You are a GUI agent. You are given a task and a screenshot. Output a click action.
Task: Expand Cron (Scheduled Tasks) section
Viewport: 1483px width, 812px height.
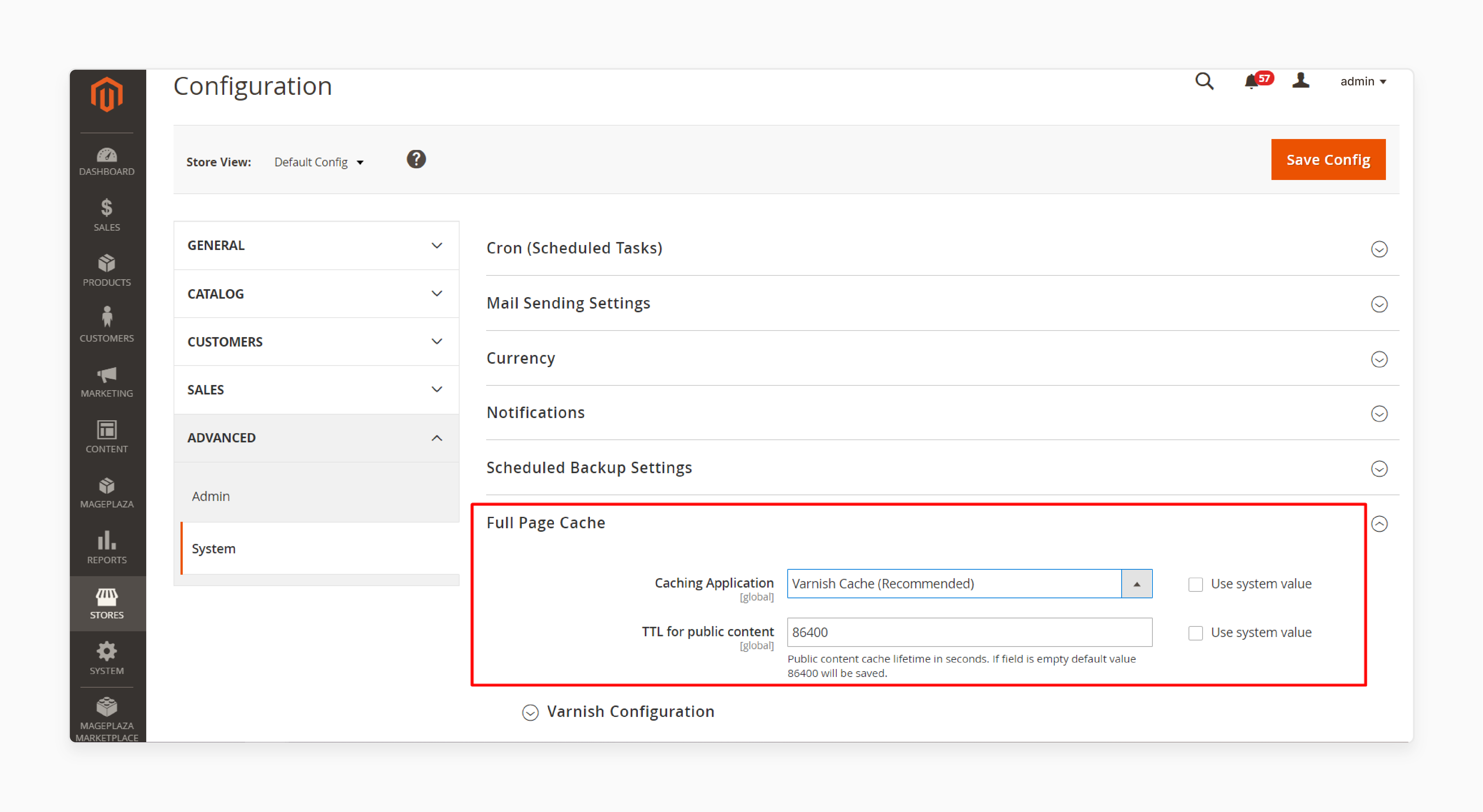click(942, 248)
